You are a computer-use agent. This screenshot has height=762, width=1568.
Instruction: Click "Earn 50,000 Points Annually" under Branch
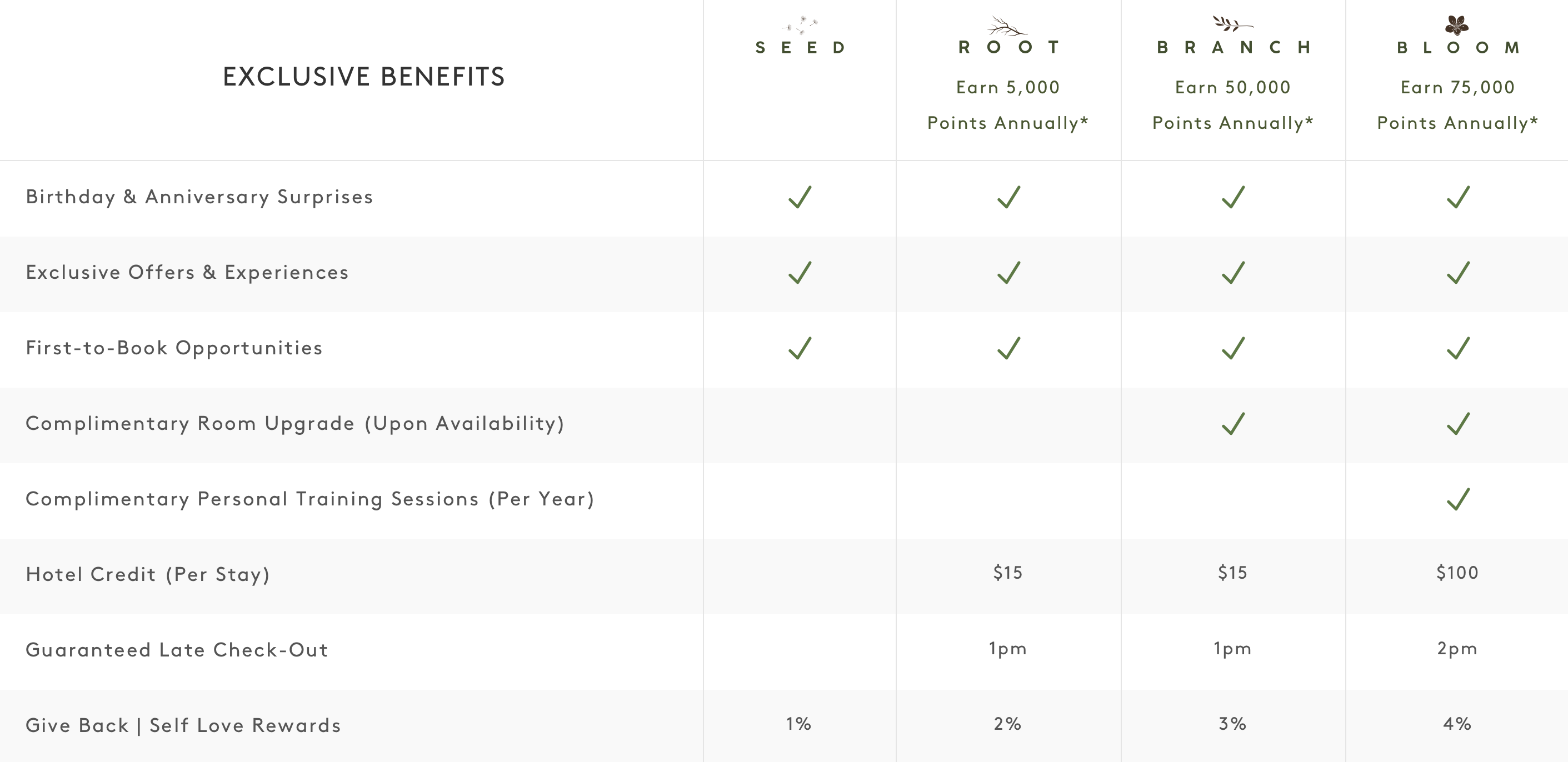pos(1232,104)
